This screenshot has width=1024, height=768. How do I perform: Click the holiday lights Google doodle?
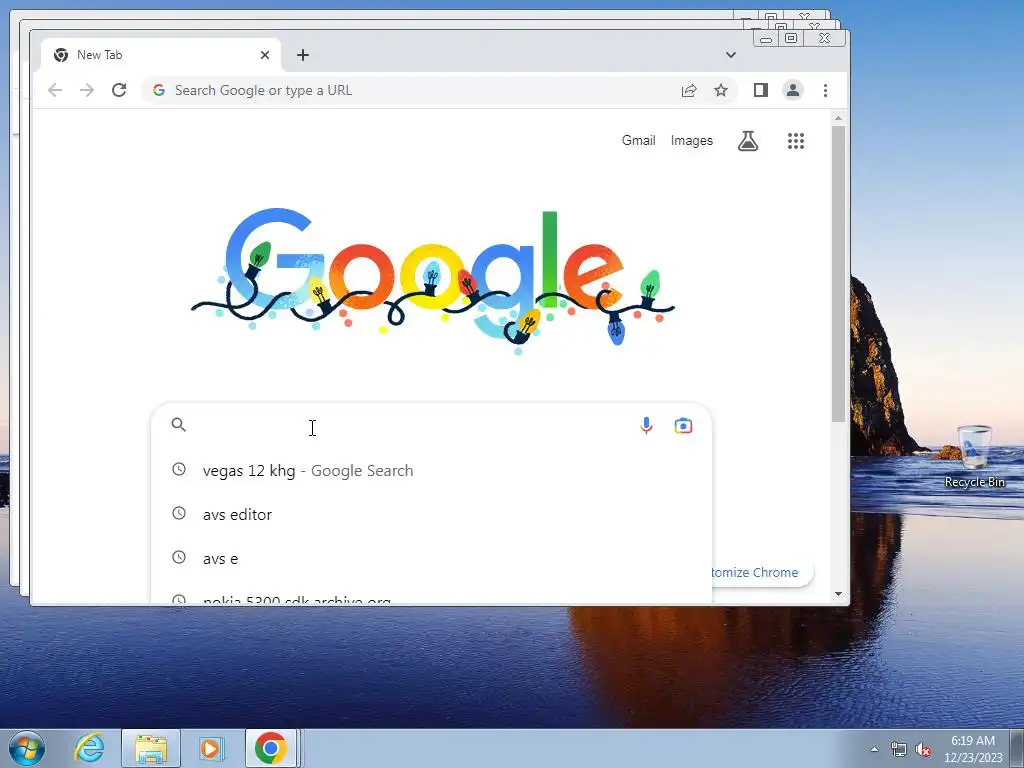click(432, 281)
